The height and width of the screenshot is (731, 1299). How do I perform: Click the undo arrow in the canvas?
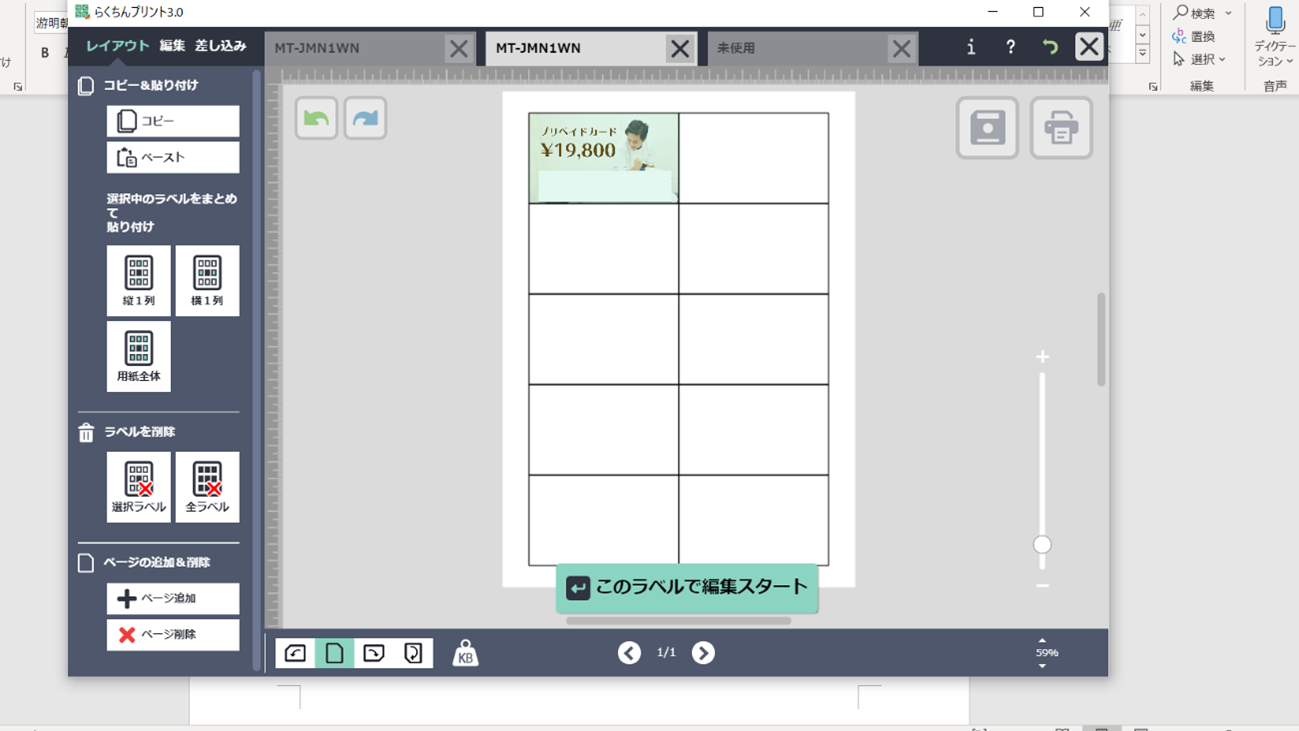pos(316,118)
